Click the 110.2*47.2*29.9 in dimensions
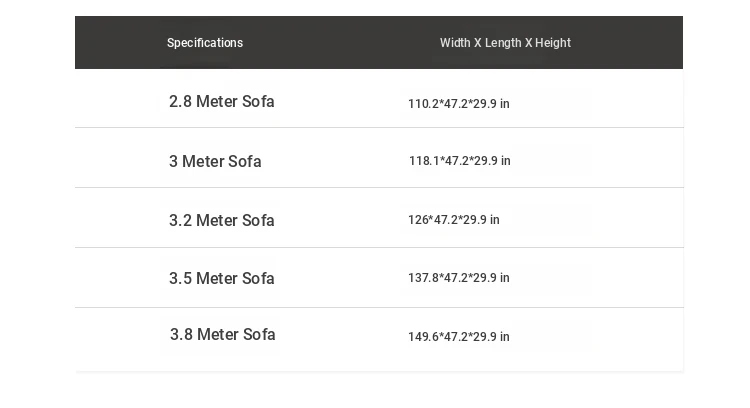The height and width of the screenshot is (408, 750). point(458,104)
